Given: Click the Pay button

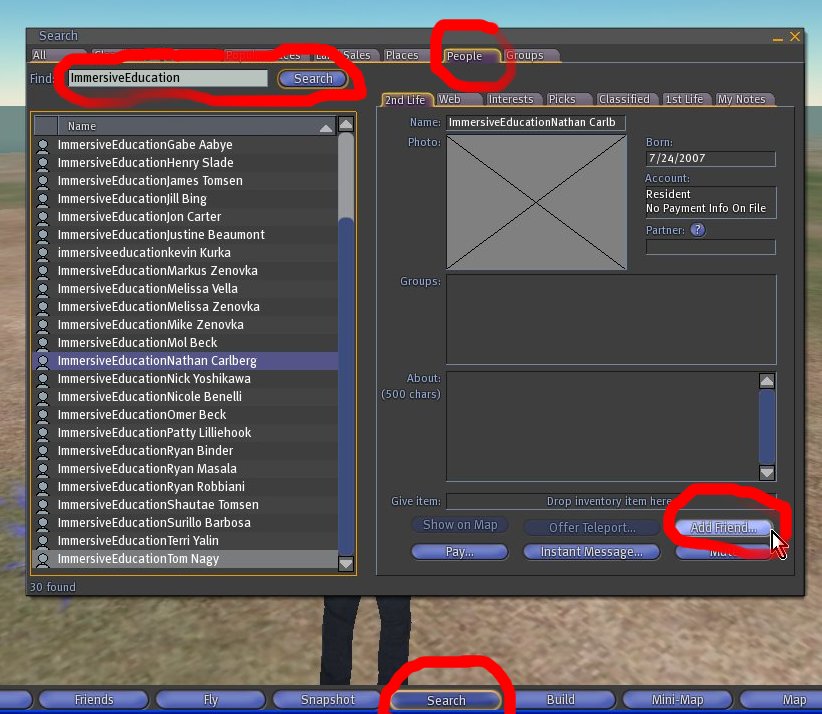Looking at the screenshot, I should point(460,552).
